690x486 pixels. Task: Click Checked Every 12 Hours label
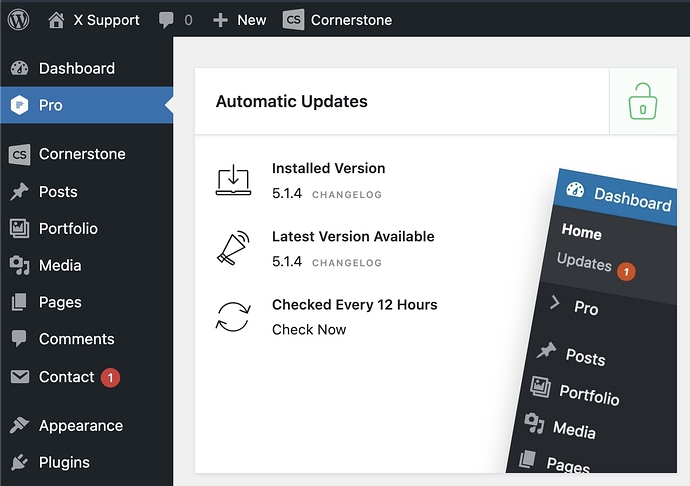[x=355, y=305]
